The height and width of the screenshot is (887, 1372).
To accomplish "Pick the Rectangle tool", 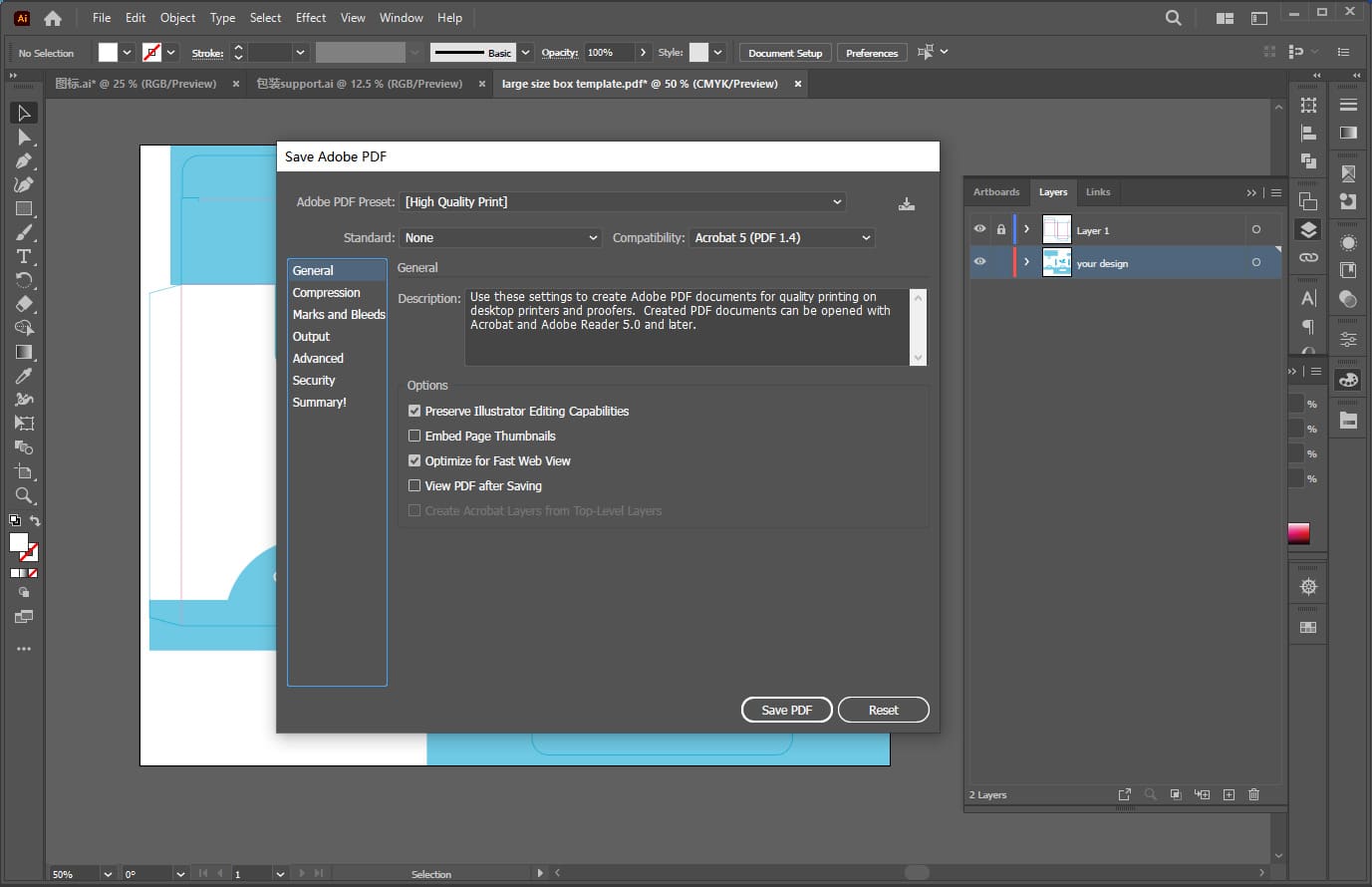I will tap(25, 208).
